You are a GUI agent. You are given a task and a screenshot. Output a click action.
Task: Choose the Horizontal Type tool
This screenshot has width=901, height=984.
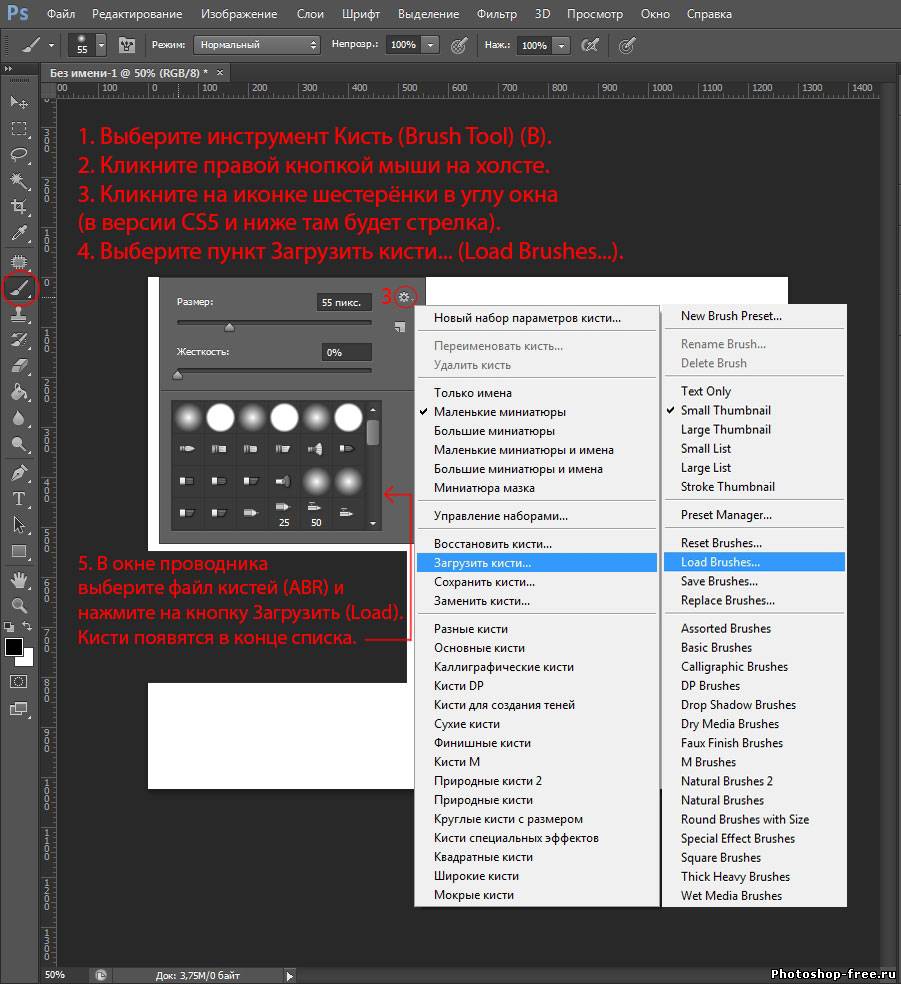tap(18, 498)
